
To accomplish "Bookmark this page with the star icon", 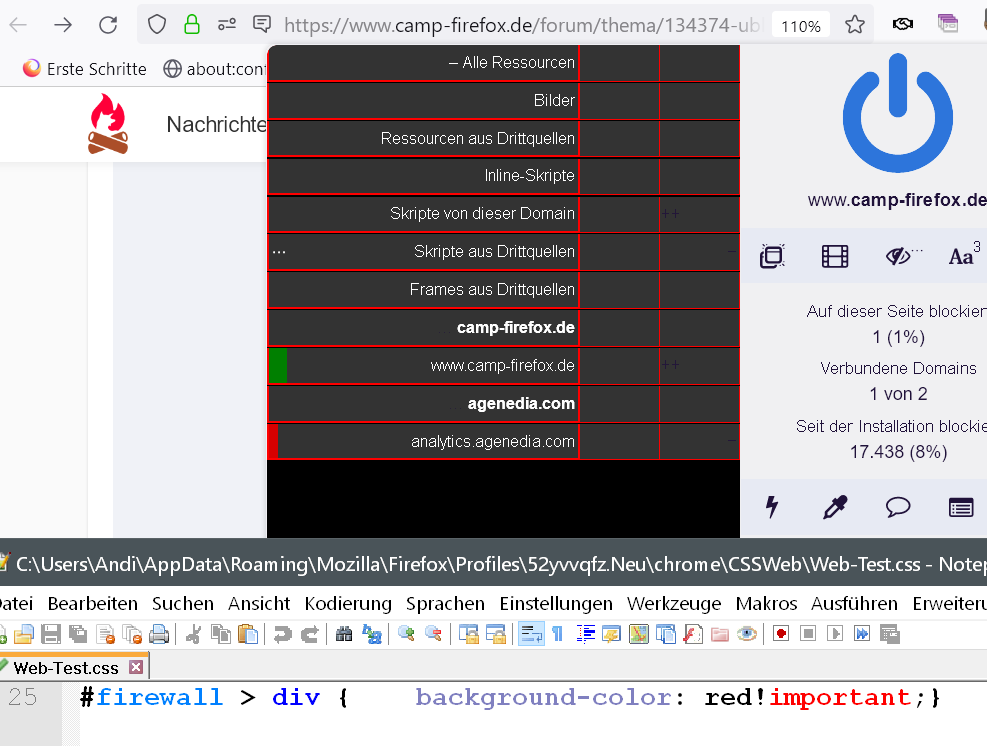I will click(x=855, y=25).
